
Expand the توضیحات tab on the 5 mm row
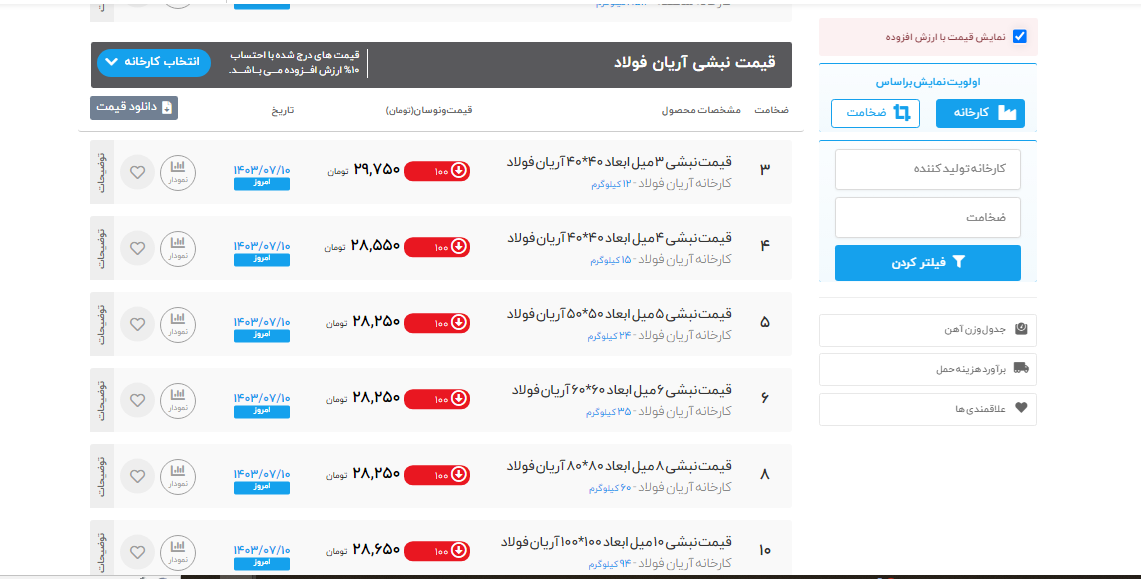[102, 323]
